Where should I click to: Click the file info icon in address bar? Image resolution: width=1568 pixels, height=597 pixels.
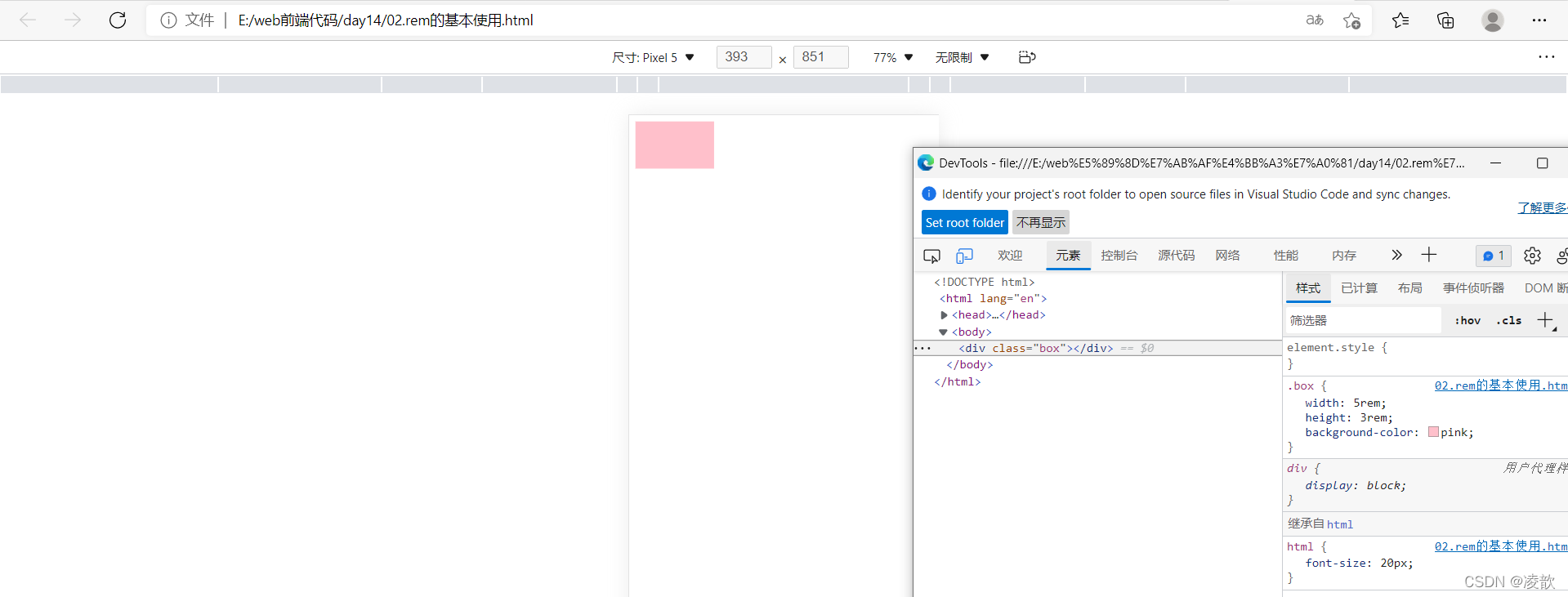[168, 20]
